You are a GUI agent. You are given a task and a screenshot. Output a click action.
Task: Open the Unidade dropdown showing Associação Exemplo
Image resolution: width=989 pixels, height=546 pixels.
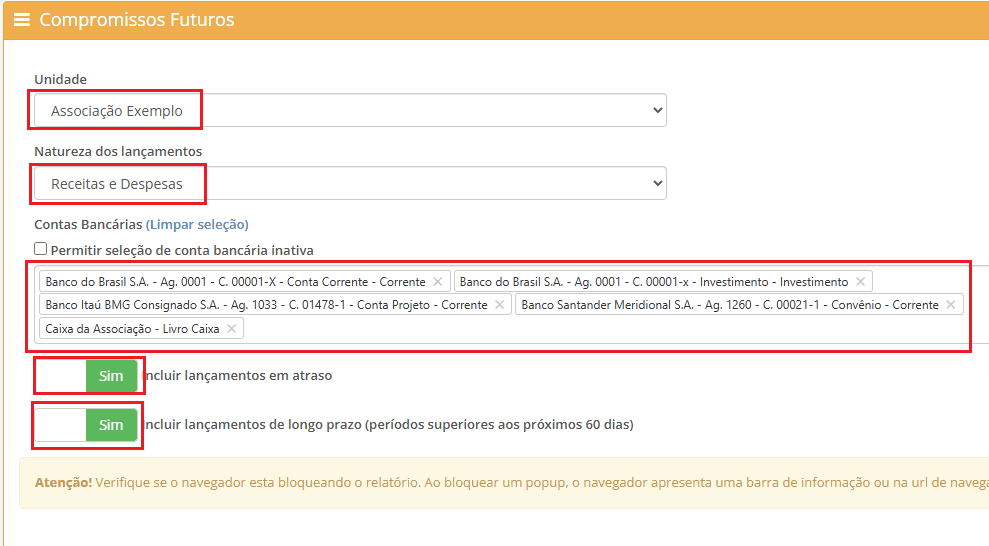(350, 110)
